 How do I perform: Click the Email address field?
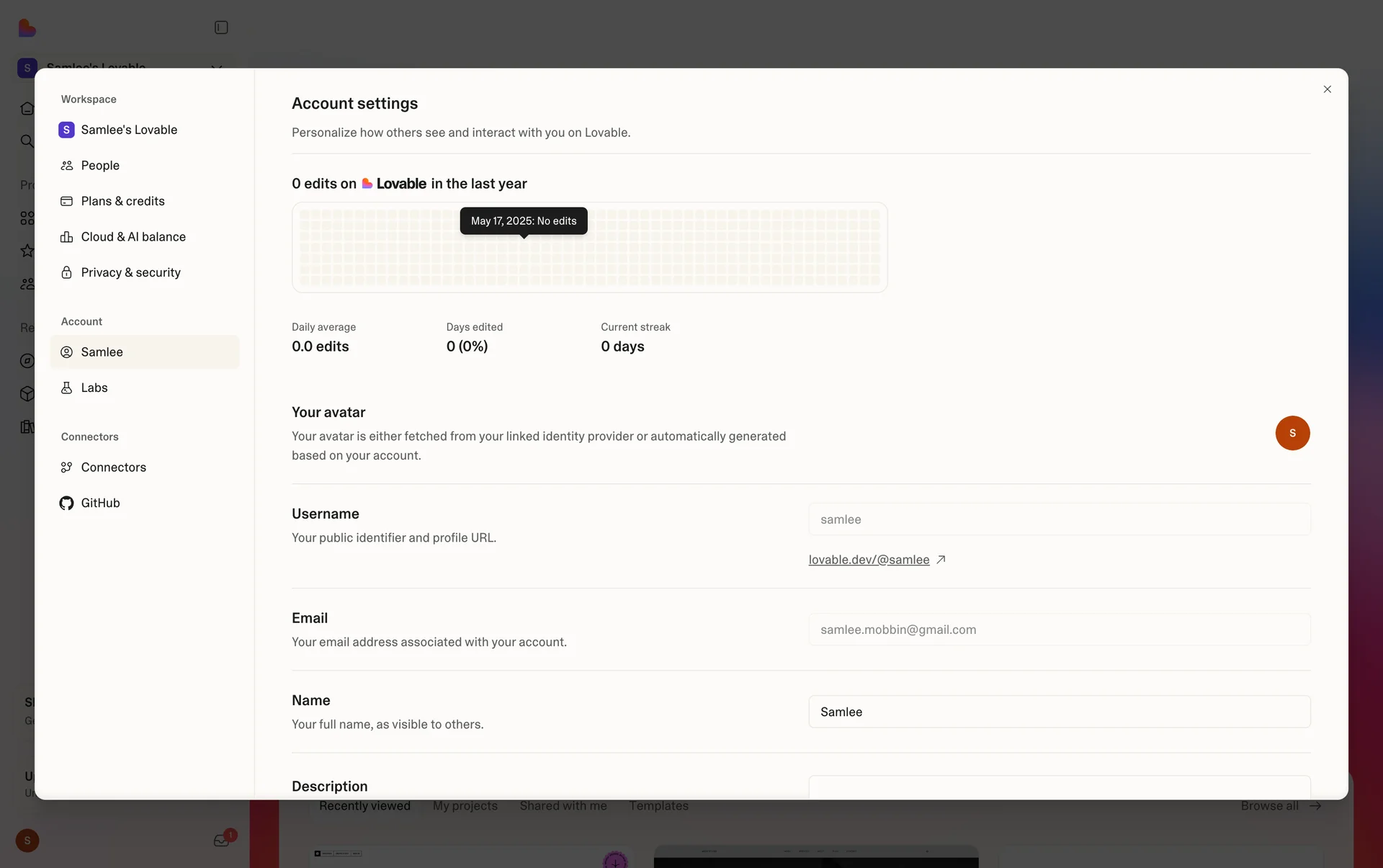(x=1059, y=630)
